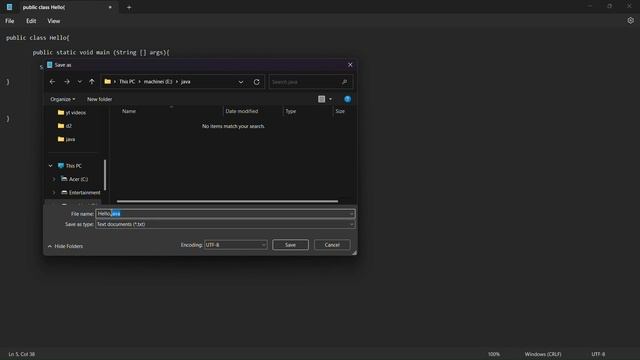Screen dimensions: 640x360
Task: Open the Edit menu in Notepad
Action: (x=31, y=21)
